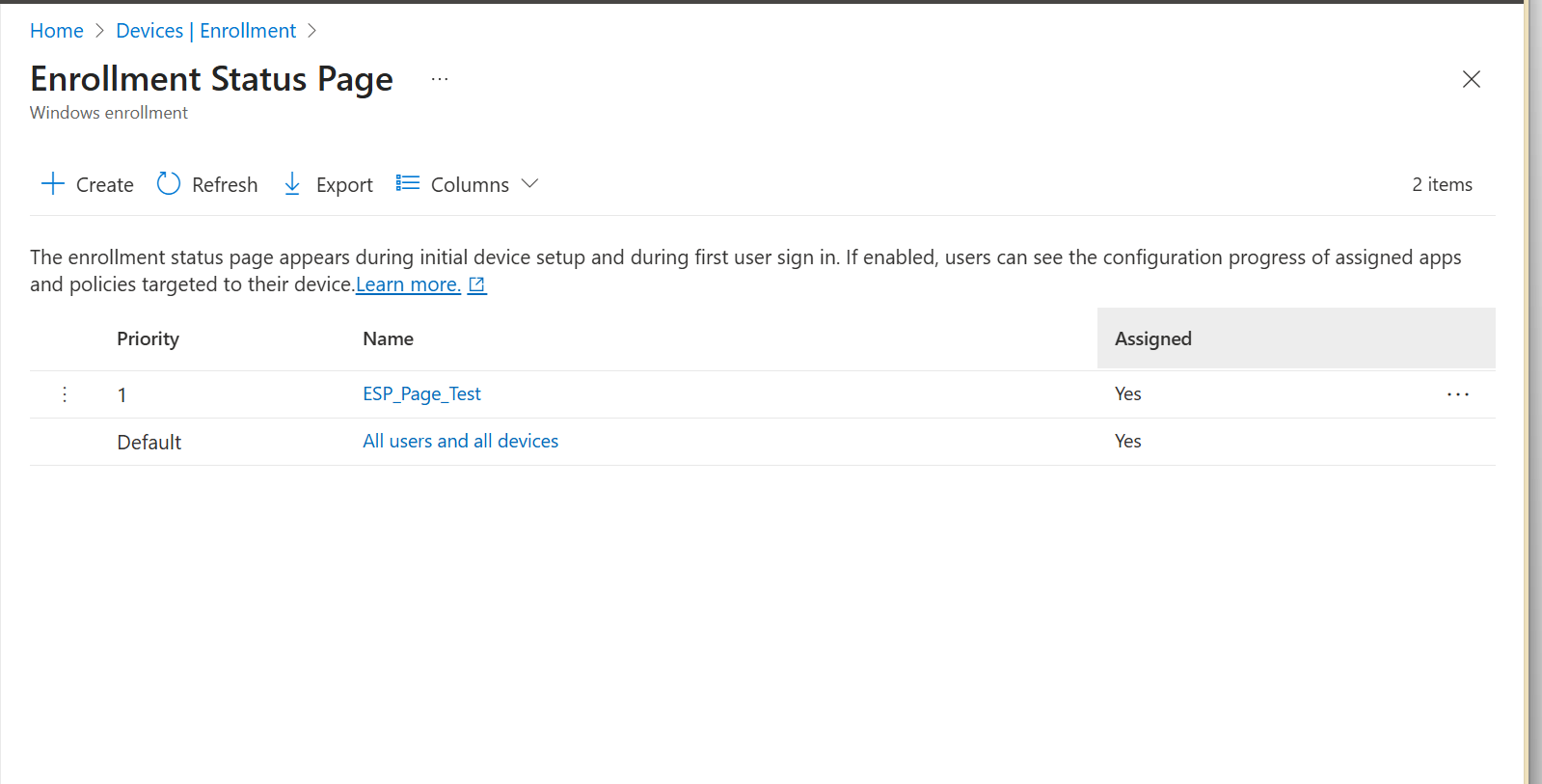Click the Export download arrow icon
Image resolution: width=1542 pixels, height=784 pixels.
pos(292,184)
